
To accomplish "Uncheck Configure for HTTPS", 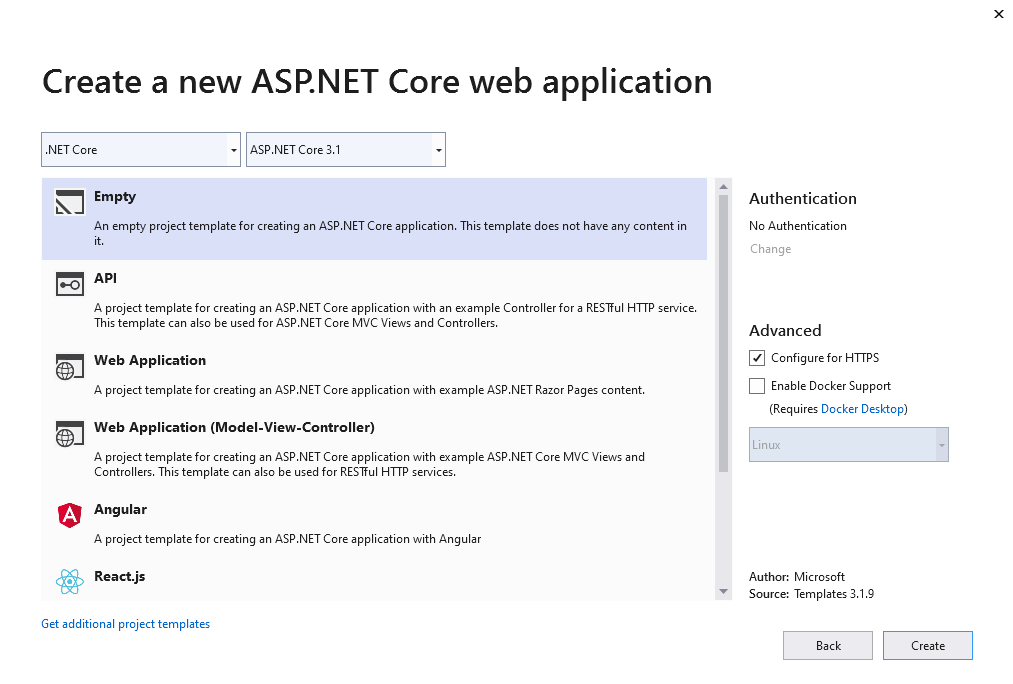I will click(x=757, y=357).
